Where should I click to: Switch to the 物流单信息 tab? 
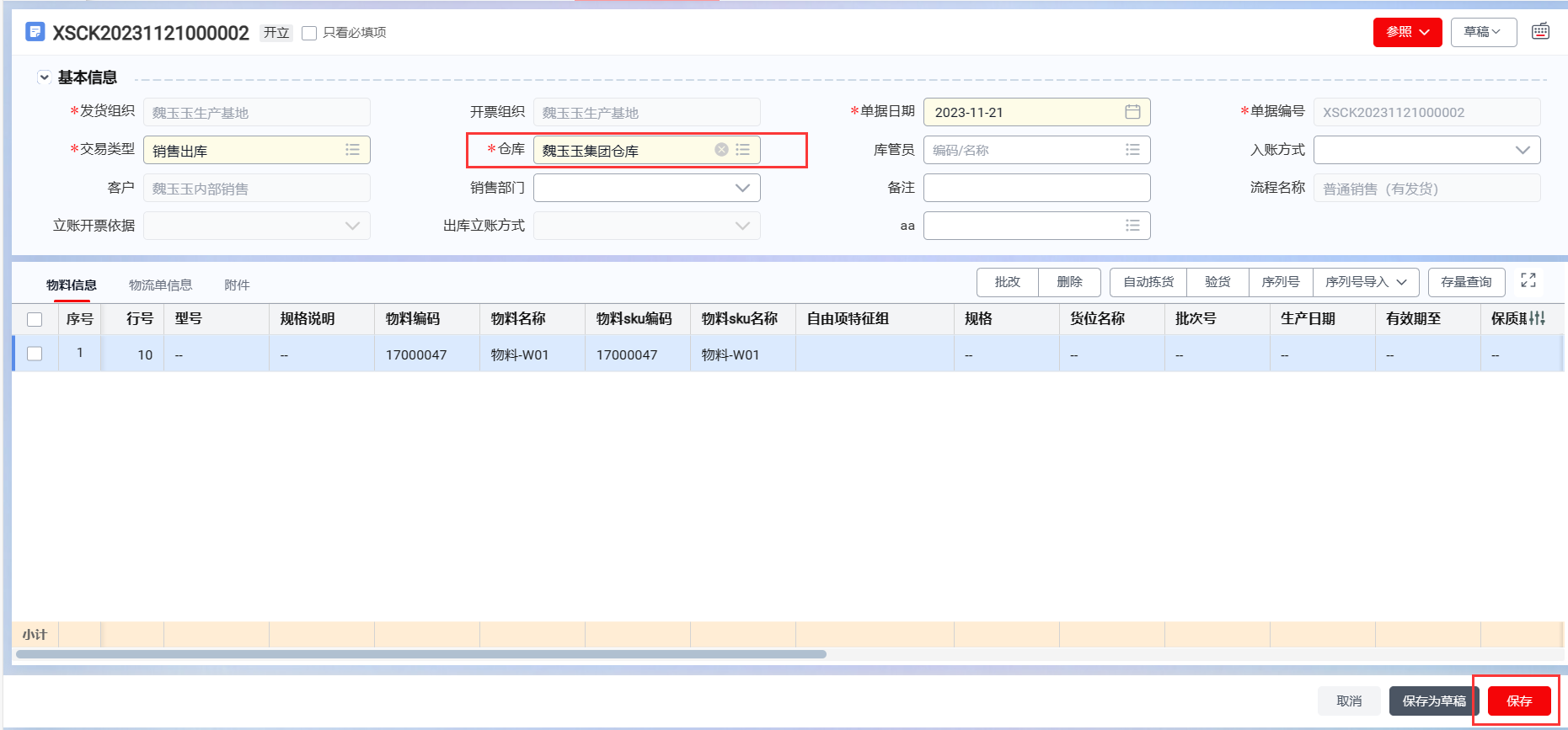(x=160, y=285)
